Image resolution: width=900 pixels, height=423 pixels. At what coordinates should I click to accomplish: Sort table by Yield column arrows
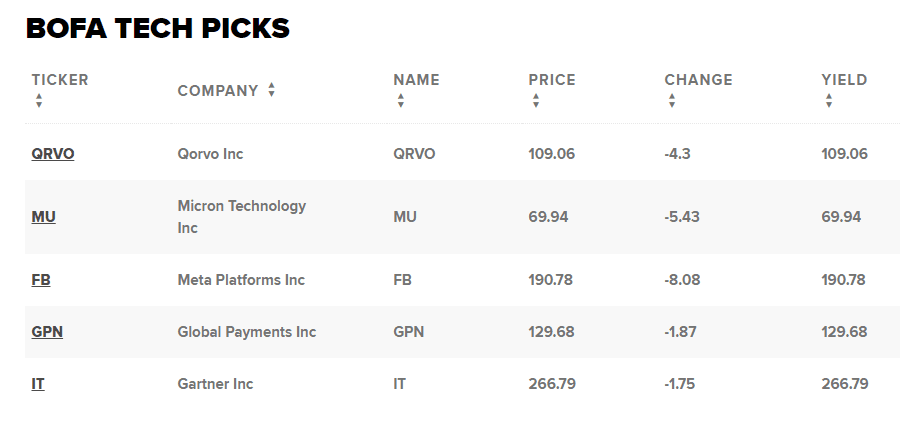click(829, 101)
